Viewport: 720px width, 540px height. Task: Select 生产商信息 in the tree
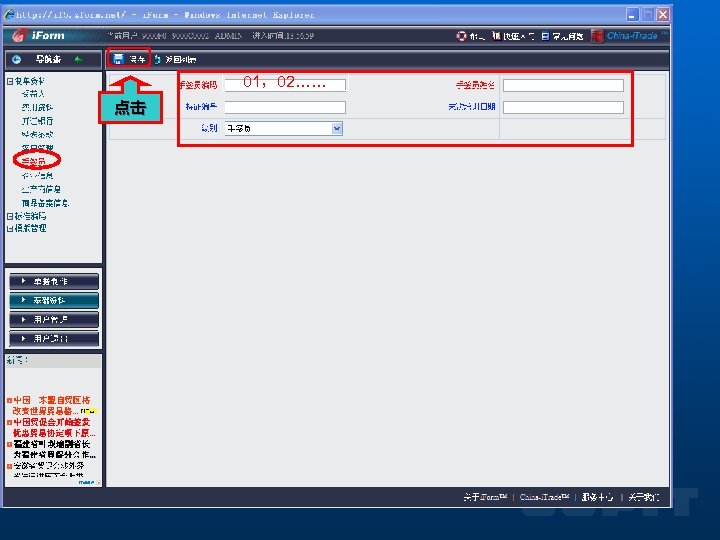pos(41,189)
